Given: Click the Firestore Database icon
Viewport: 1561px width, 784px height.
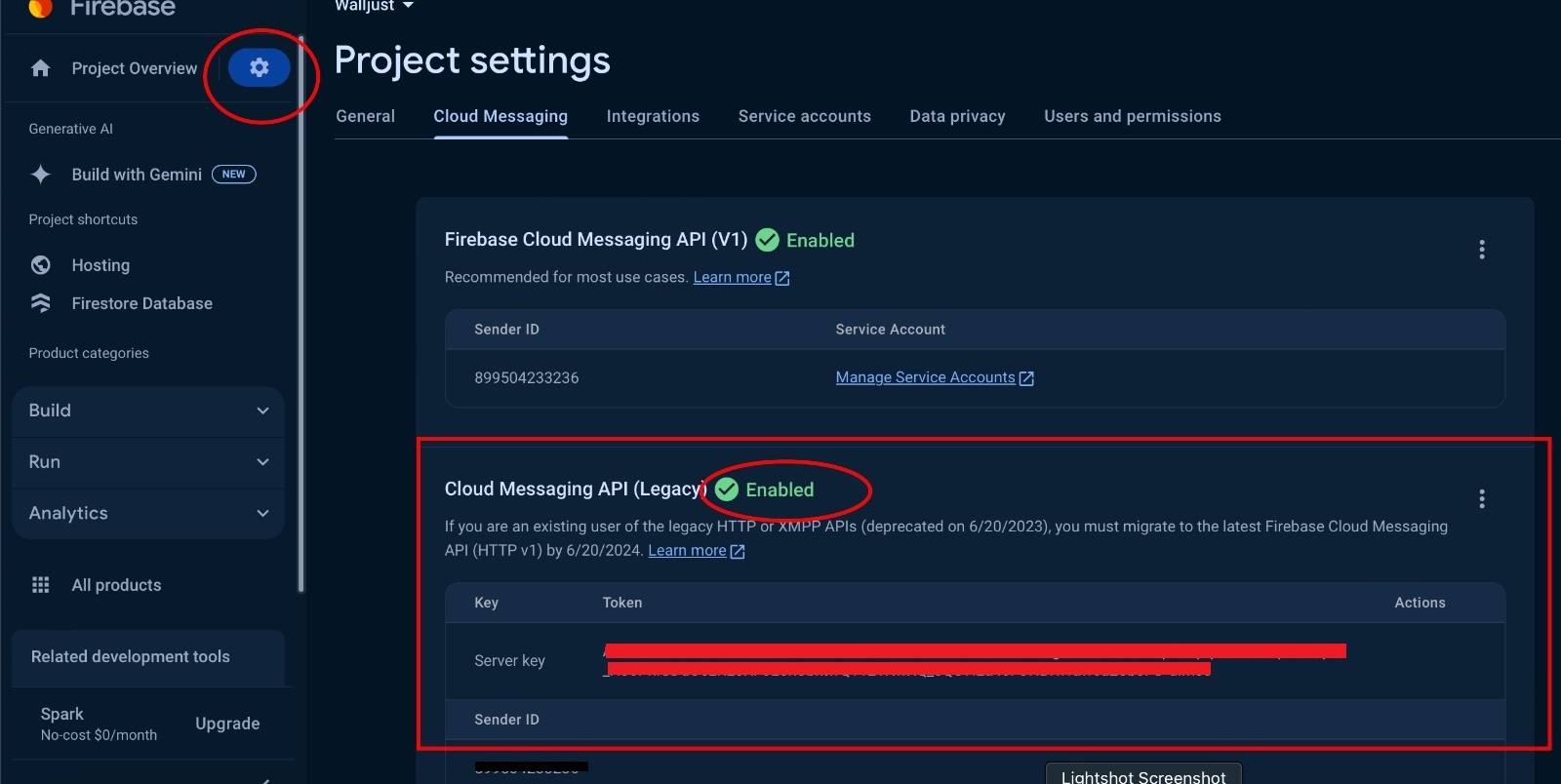Looking at the screenshot, I should pos(40,303).
